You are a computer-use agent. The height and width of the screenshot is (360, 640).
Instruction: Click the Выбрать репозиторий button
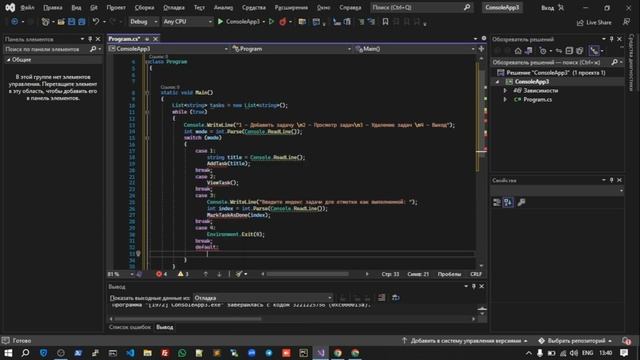click(576, 340)
